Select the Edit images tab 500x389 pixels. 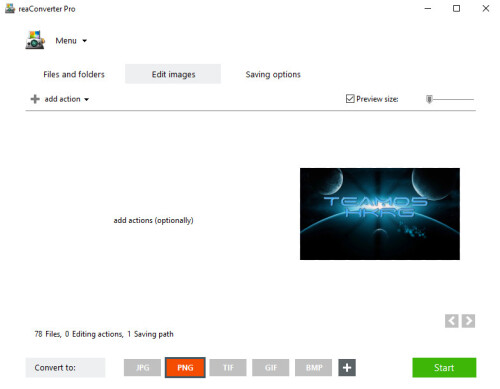(173, 74)
